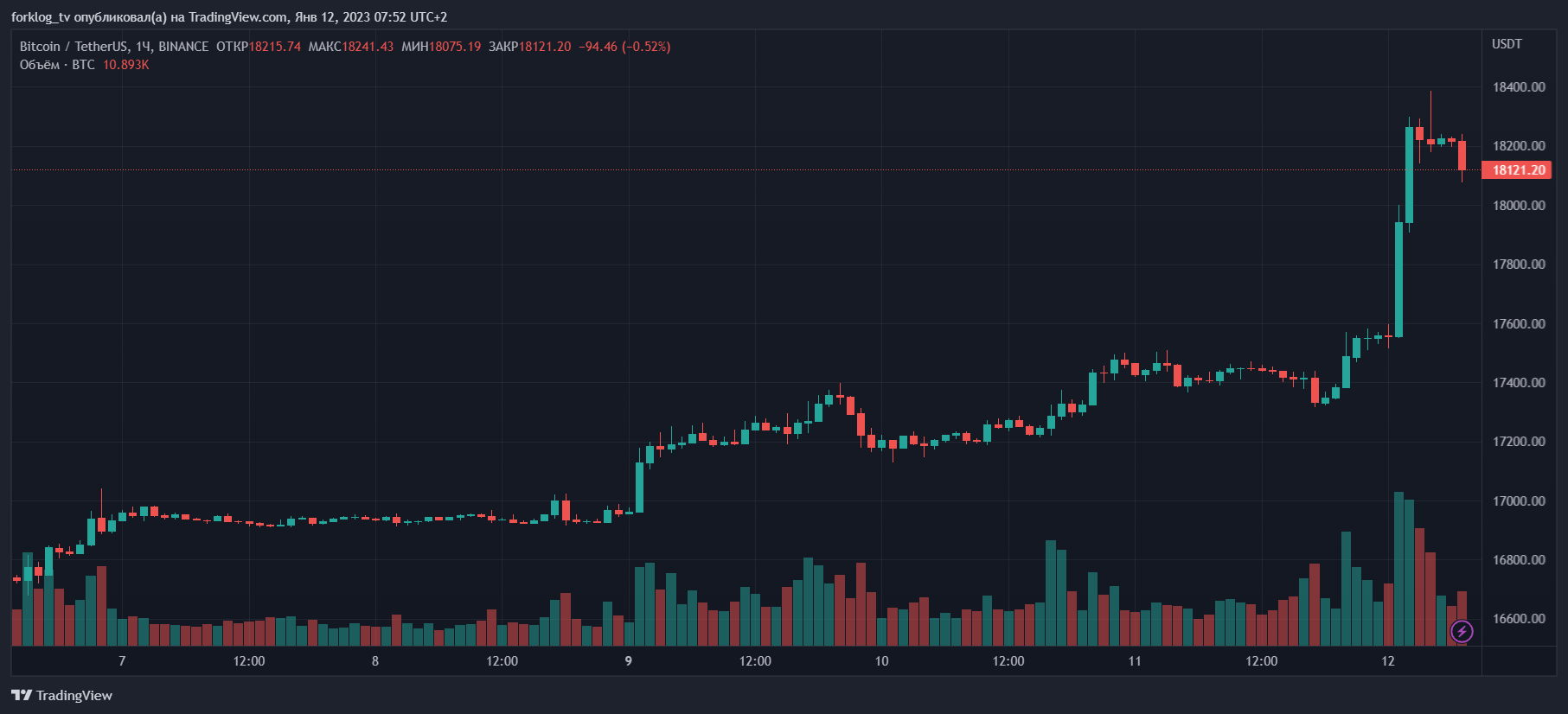Click the МИН value 18075.19
This screenshot has height=714, width=1568.
(455, 47)
